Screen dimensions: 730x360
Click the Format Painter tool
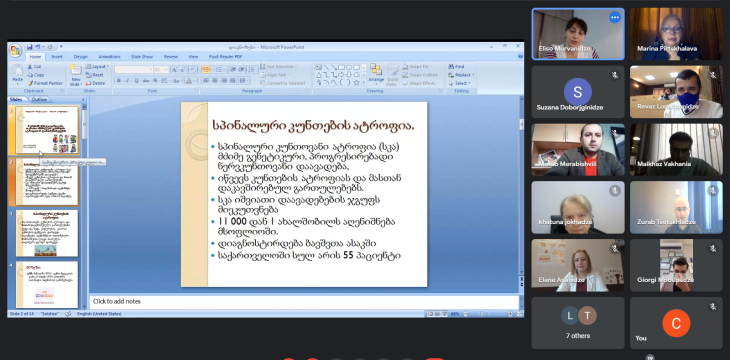[x=45, y=83]
